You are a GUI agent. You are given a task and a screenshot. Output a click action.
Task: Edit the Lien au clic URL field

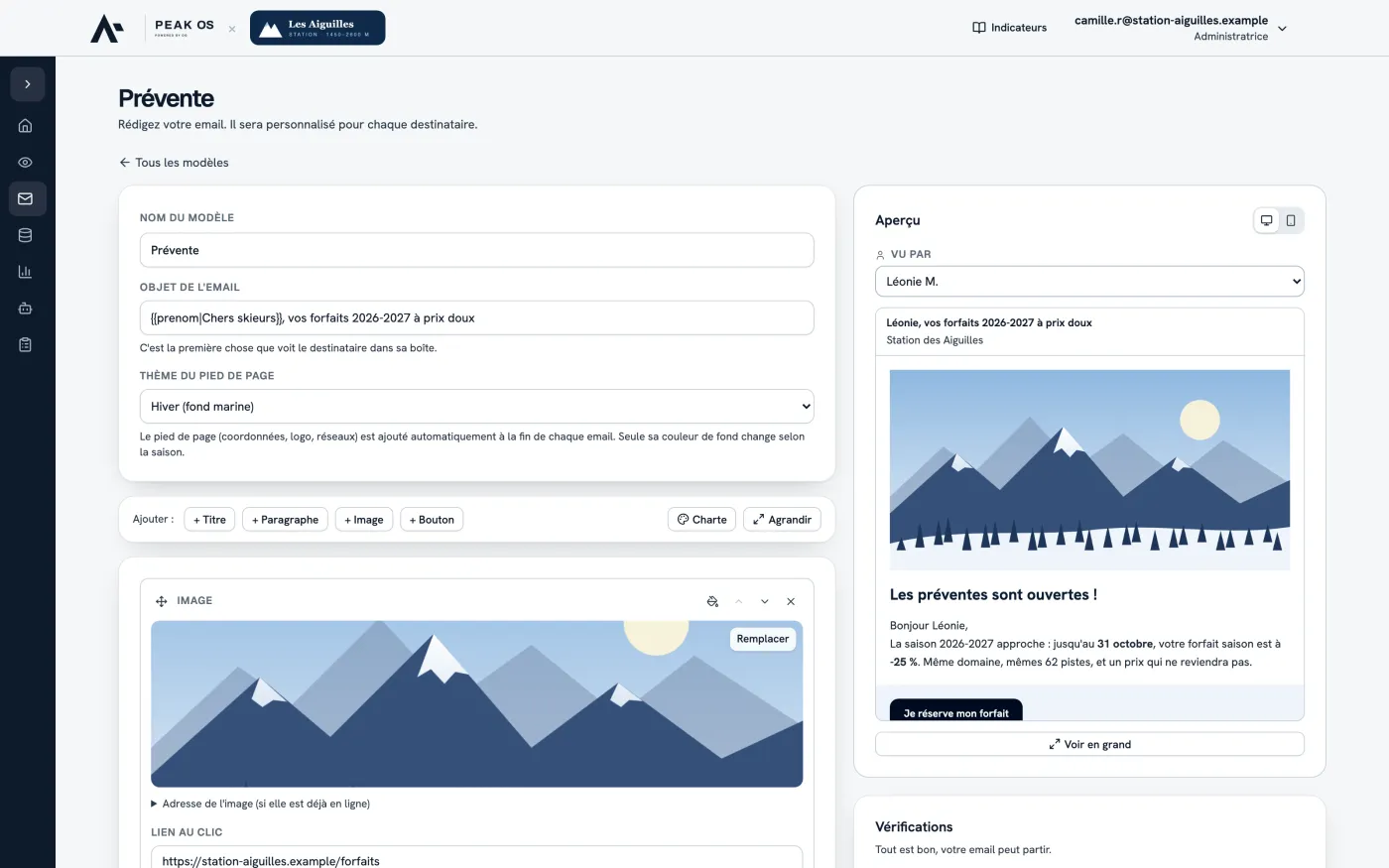pyautogui.click(x=476, y=859)
